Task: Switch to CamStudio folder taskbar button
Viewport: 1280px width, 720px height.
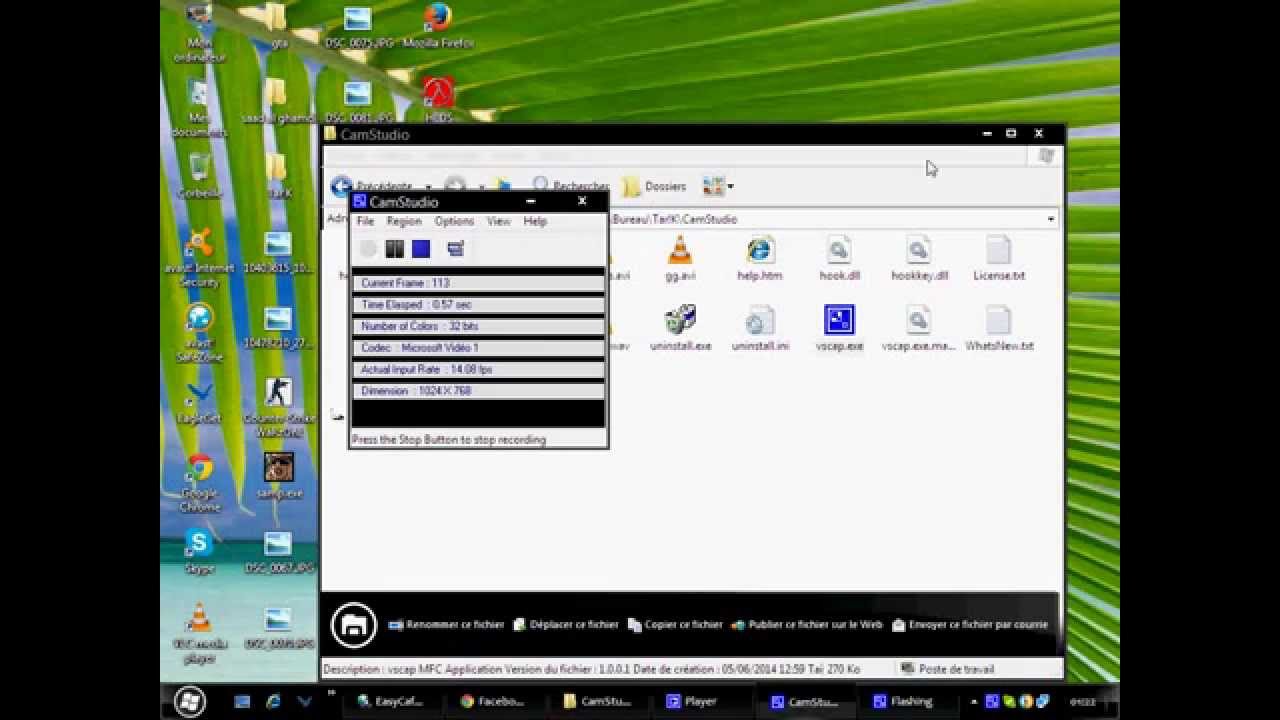Action: point(597,702)
